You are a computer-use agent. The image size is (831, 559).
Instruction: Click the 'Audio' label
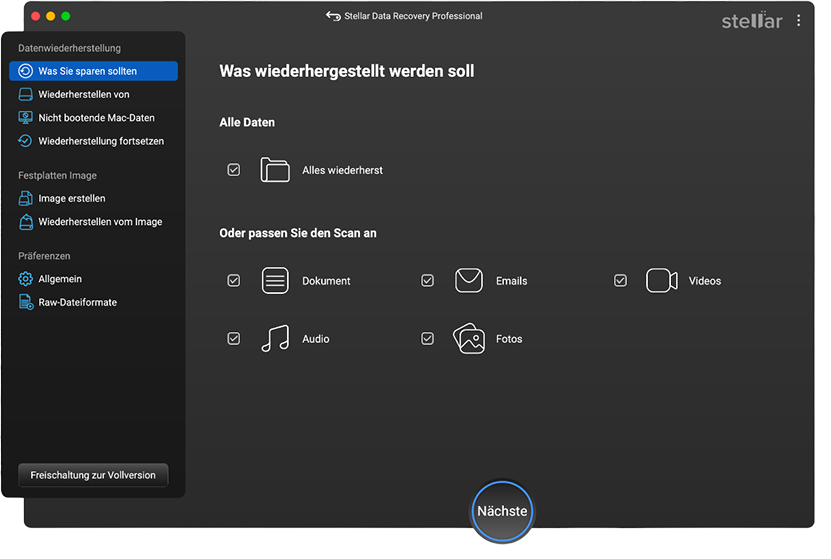(x=316, y=339)
